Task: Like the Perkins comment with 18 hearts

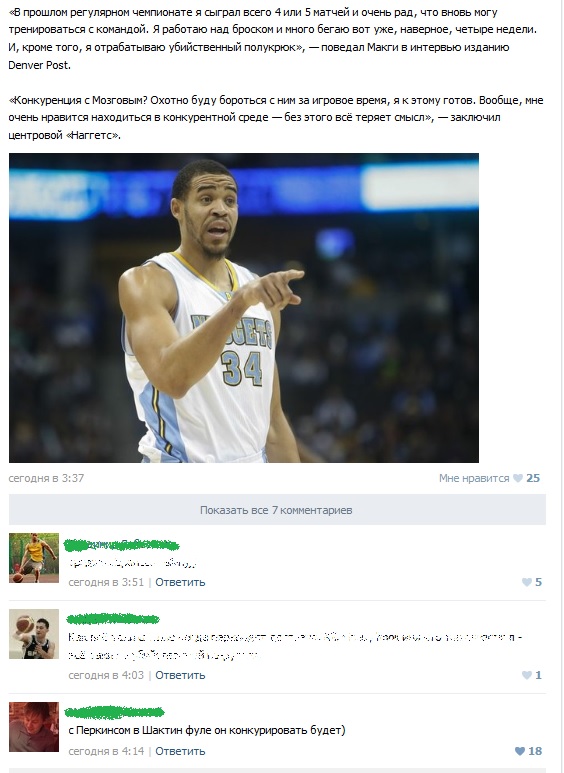Action: click(520, 751)
